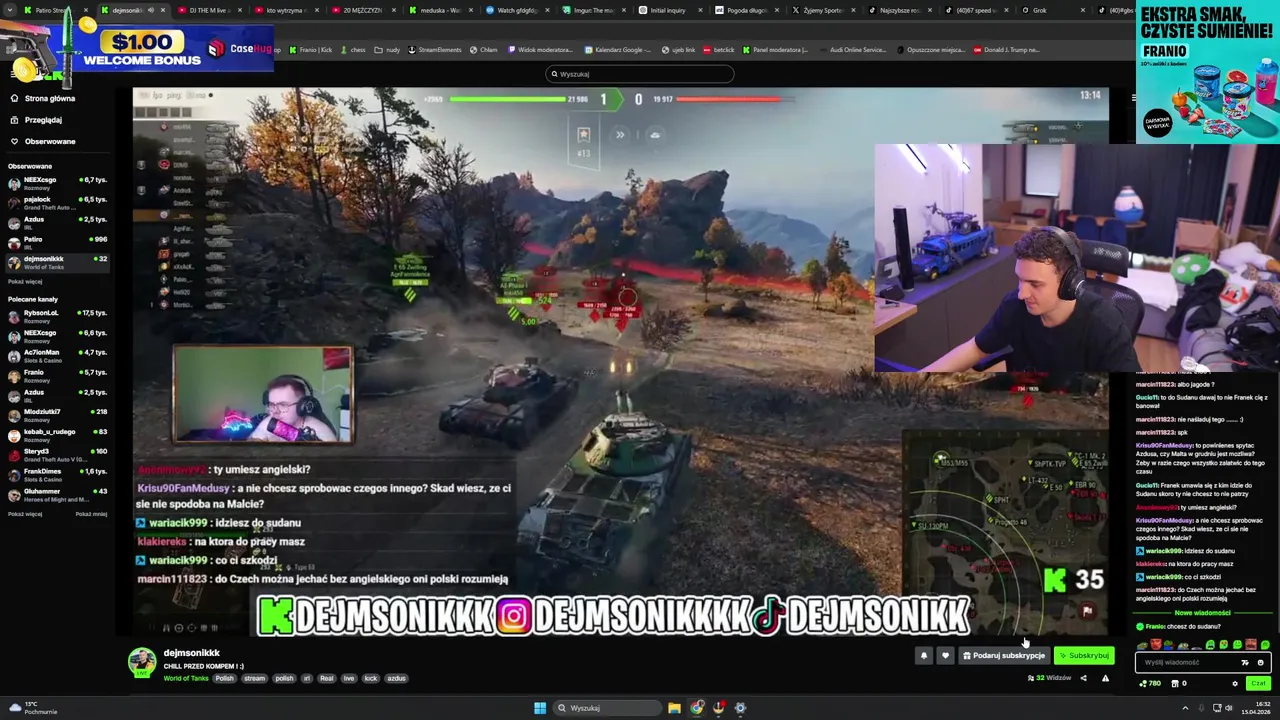Click the chat text formatting icon
Viewport: 1280px width, 720px height.
tap(1245, 662)
